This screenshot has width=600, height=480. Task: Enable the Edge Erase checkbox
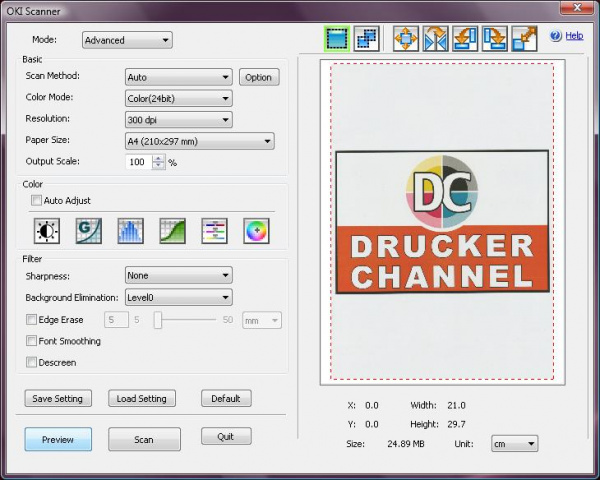[31, 319]
